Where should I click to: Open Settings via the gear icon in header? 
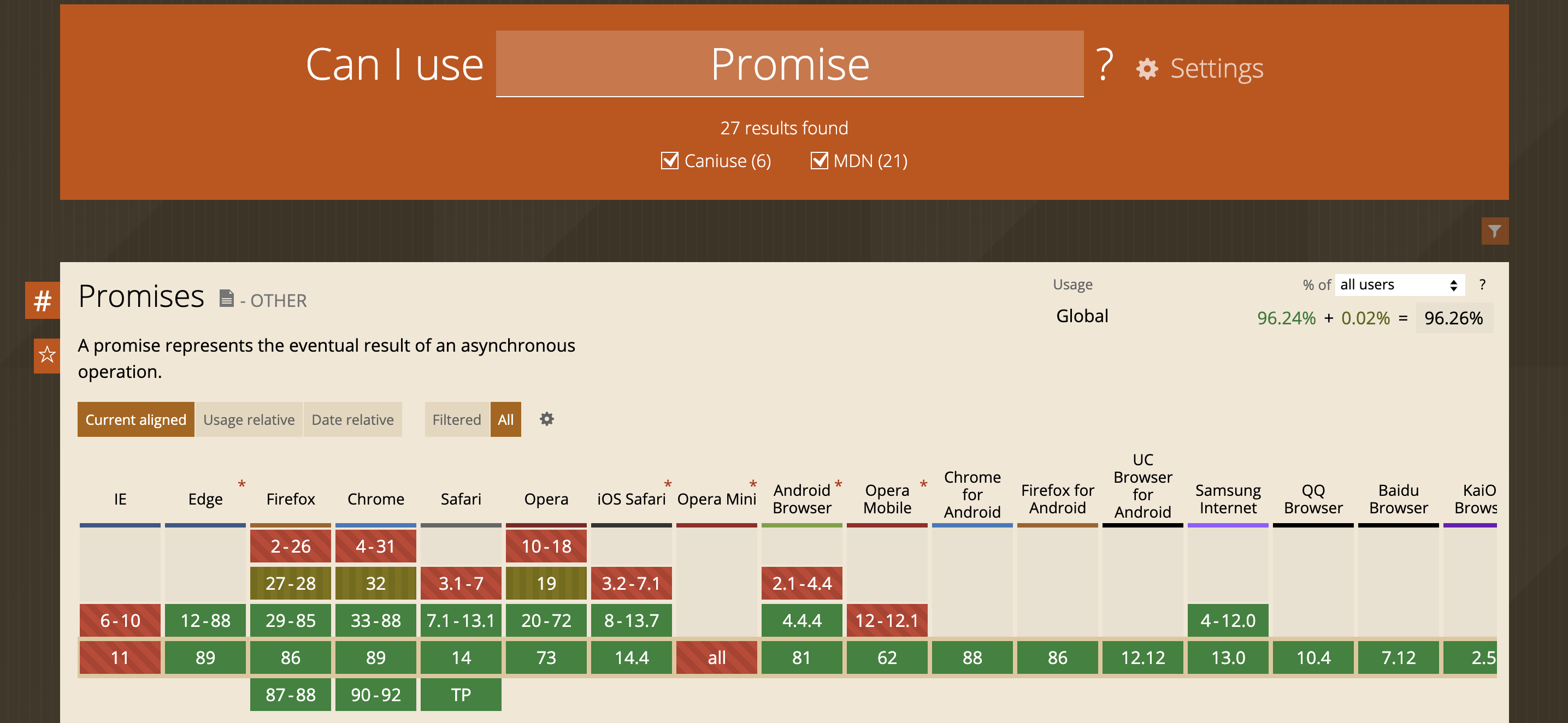(1147, 69)
